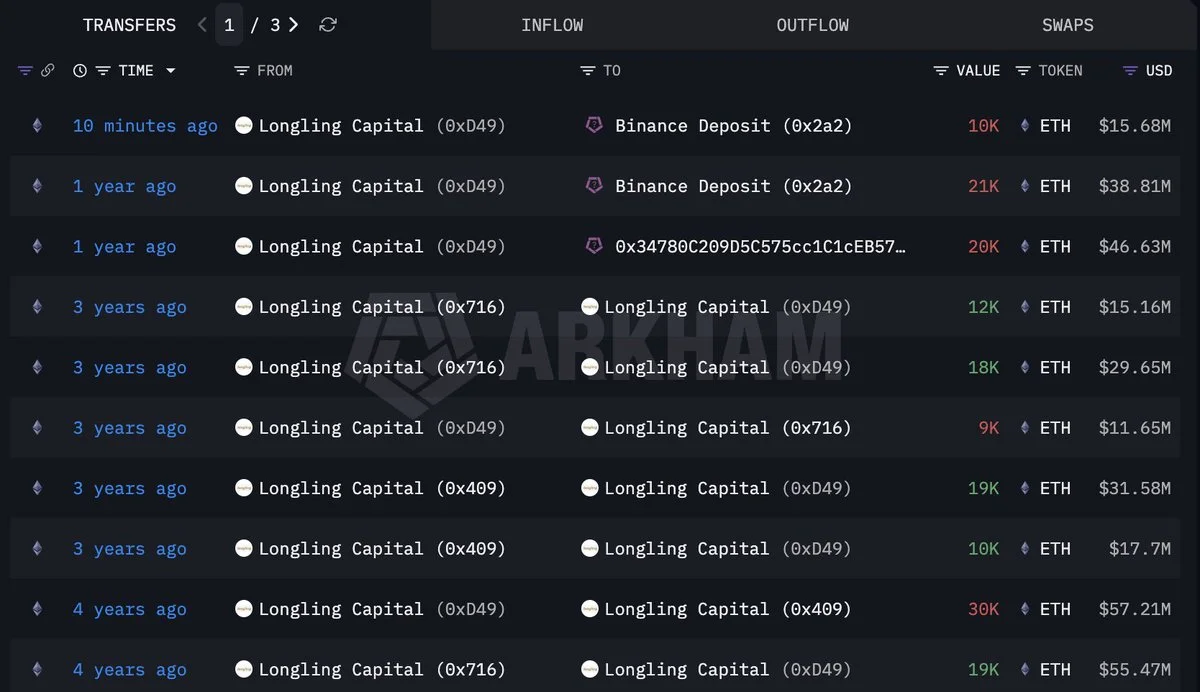
Task: Click Longling Capital logo, recipient in $57.21M row
Action: pyautogui.click(x=589, y=610)
